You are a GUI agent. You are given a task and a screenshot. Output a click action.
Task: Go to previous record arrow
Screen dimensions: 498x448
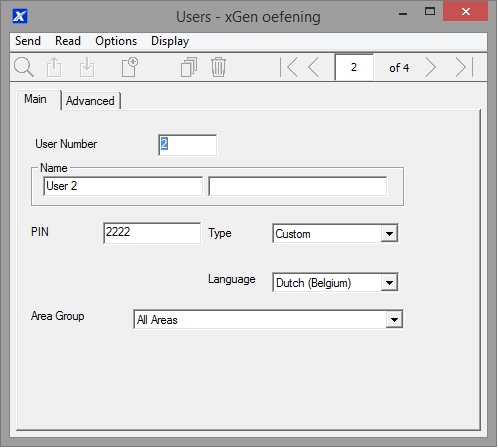(314, 67)
